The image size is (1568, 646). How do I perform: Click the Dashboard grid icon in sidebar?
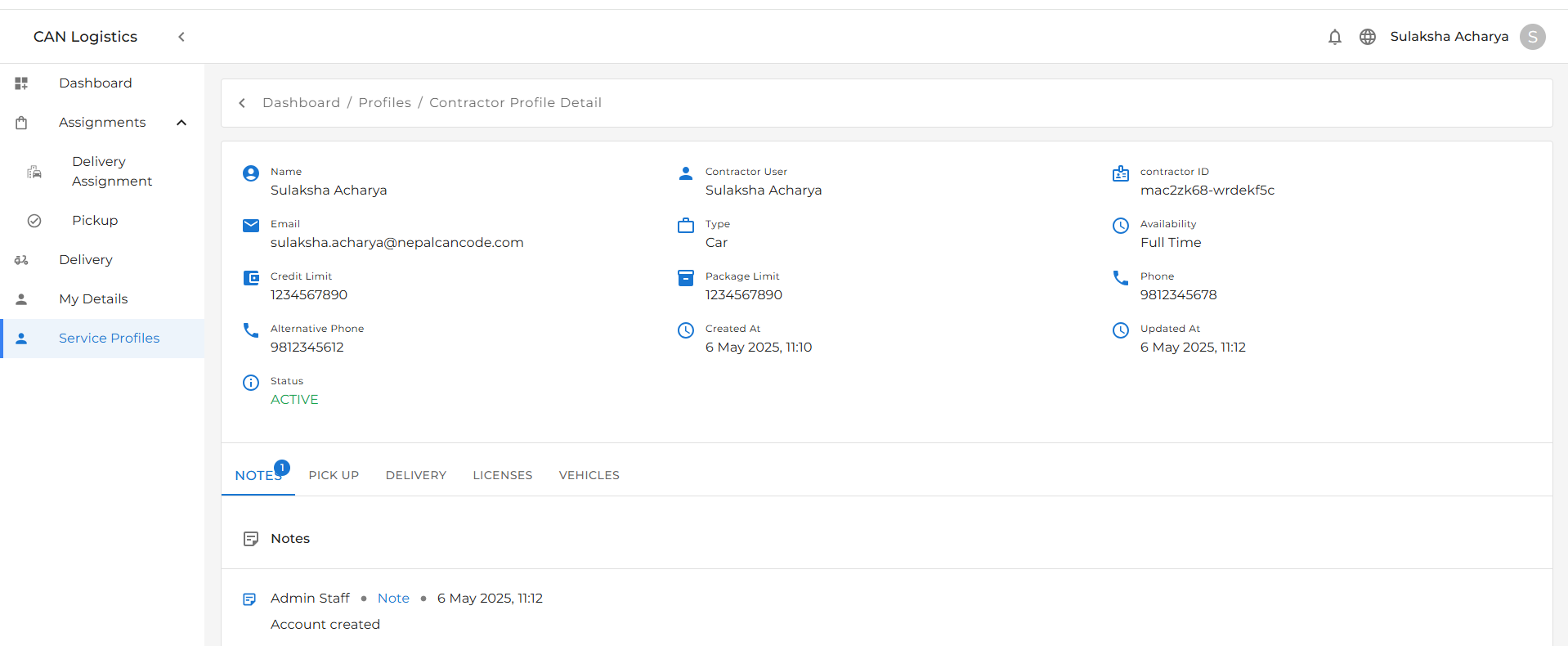pos(22,83)
